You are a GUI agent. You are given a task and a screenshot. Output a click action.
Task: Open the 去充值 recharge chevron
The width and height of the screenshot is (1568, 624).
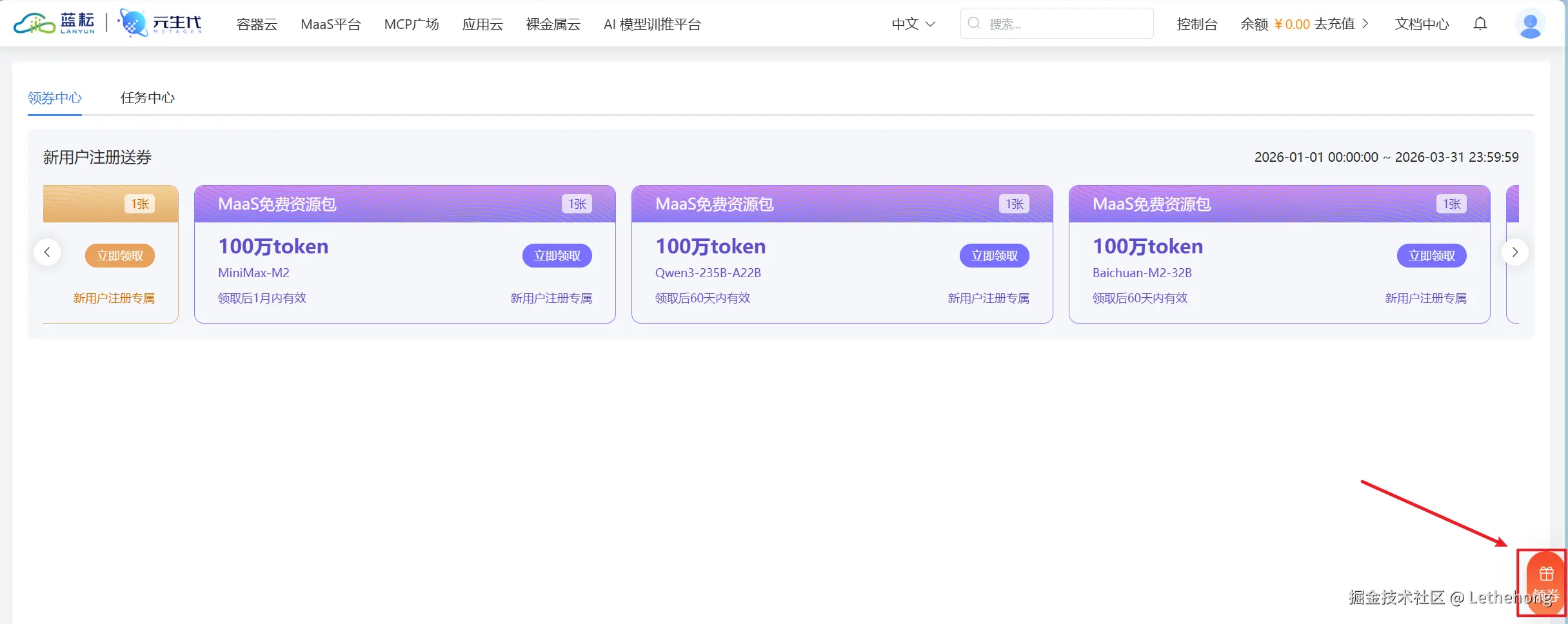1365,24
